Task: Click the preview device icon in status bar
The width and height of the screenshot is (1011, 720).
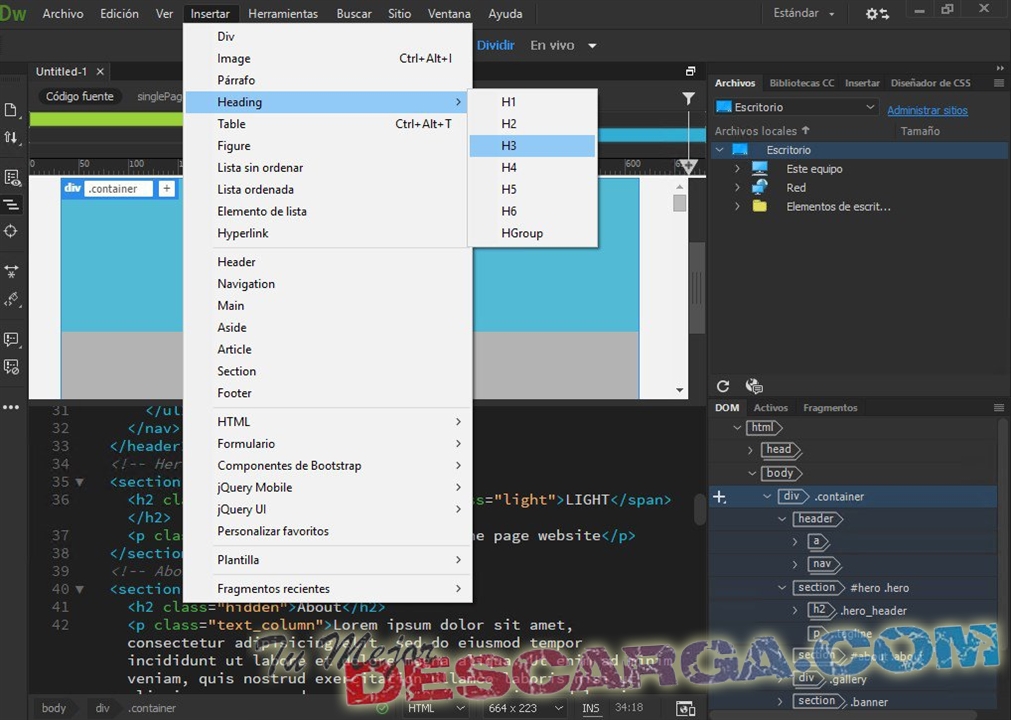Action: [685, 708]
